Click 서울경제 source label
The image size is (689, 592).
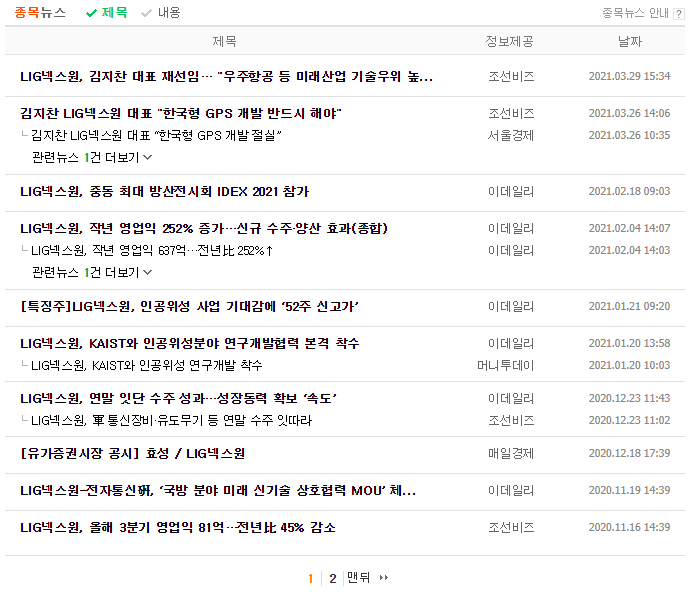(x=511, y=135)
